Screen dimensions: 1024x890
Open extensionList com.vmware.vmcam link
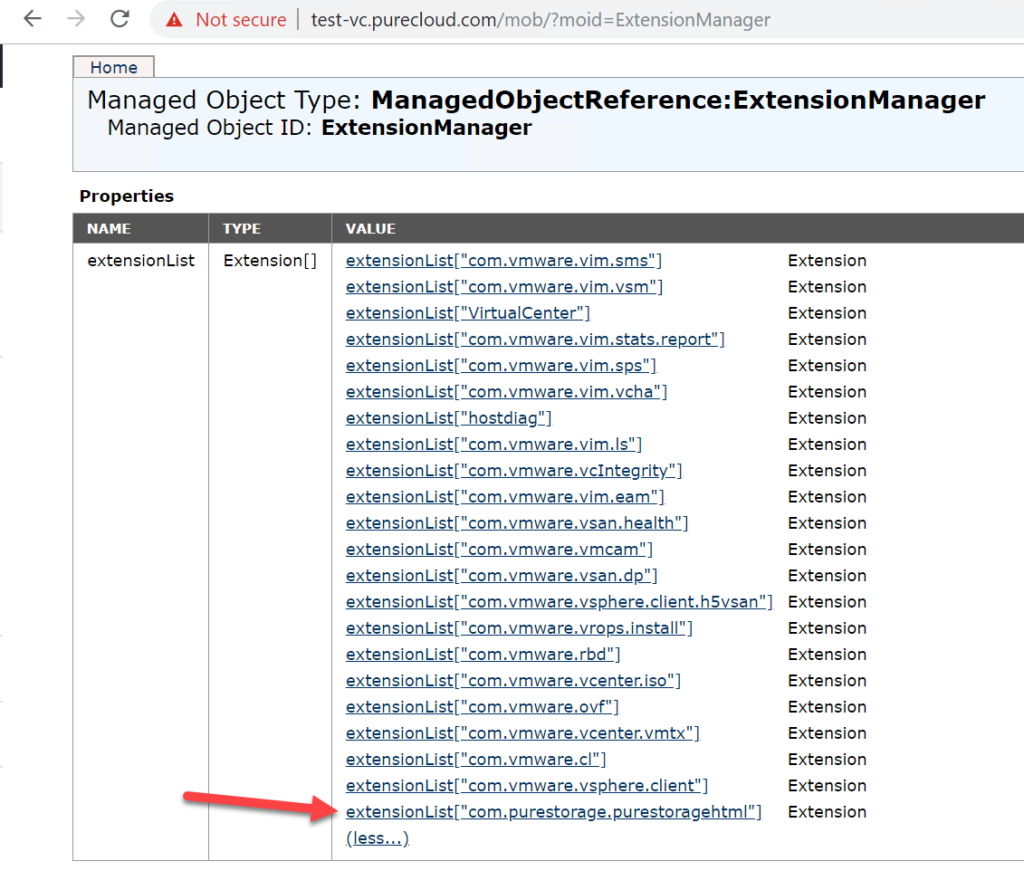(x=499, y=549)
